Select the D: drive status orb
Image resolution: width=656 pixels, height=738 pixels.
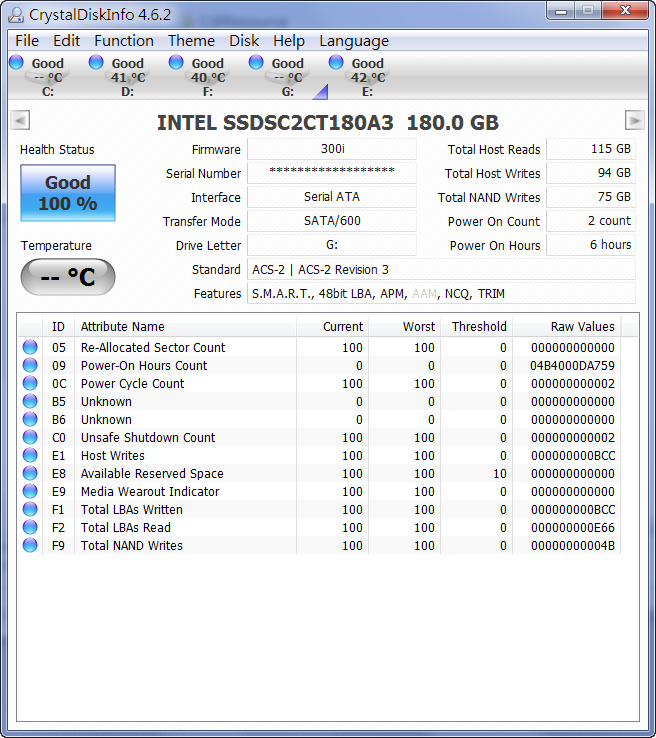point(96,62)
